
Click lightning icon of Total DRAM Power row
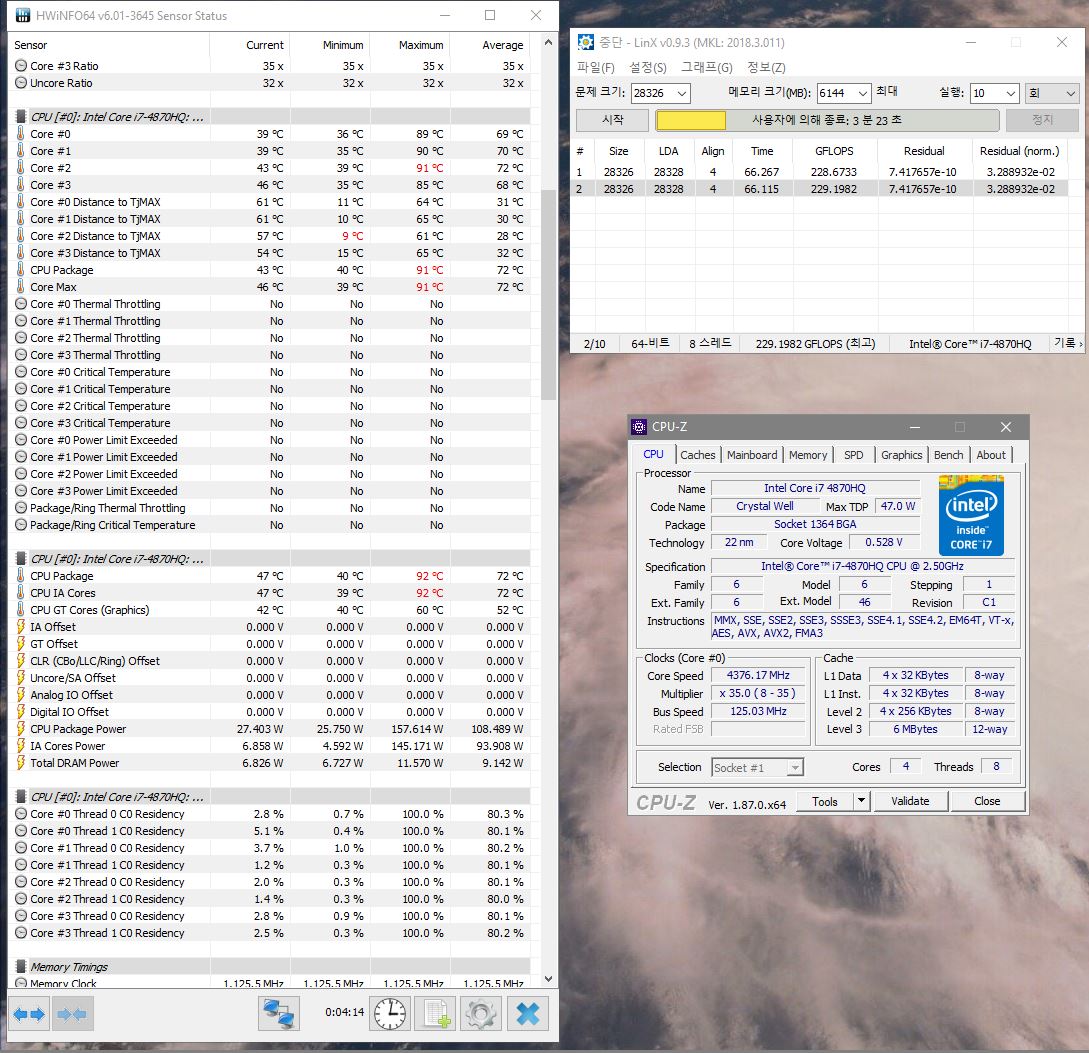coord(21,763)
